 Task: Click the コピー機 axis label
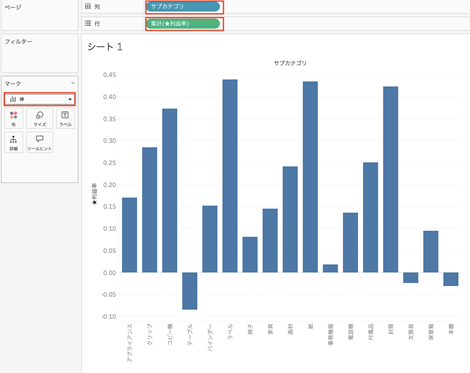click(x=170, y=334)
